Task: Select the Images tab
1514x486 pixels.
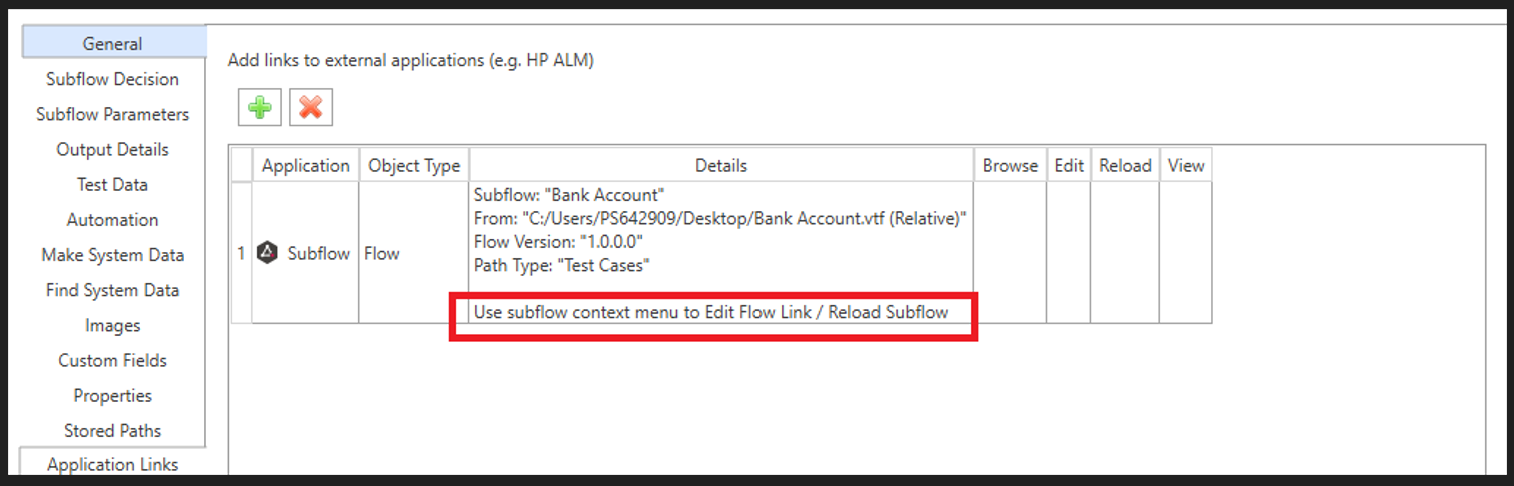Action: coord(112,325)
